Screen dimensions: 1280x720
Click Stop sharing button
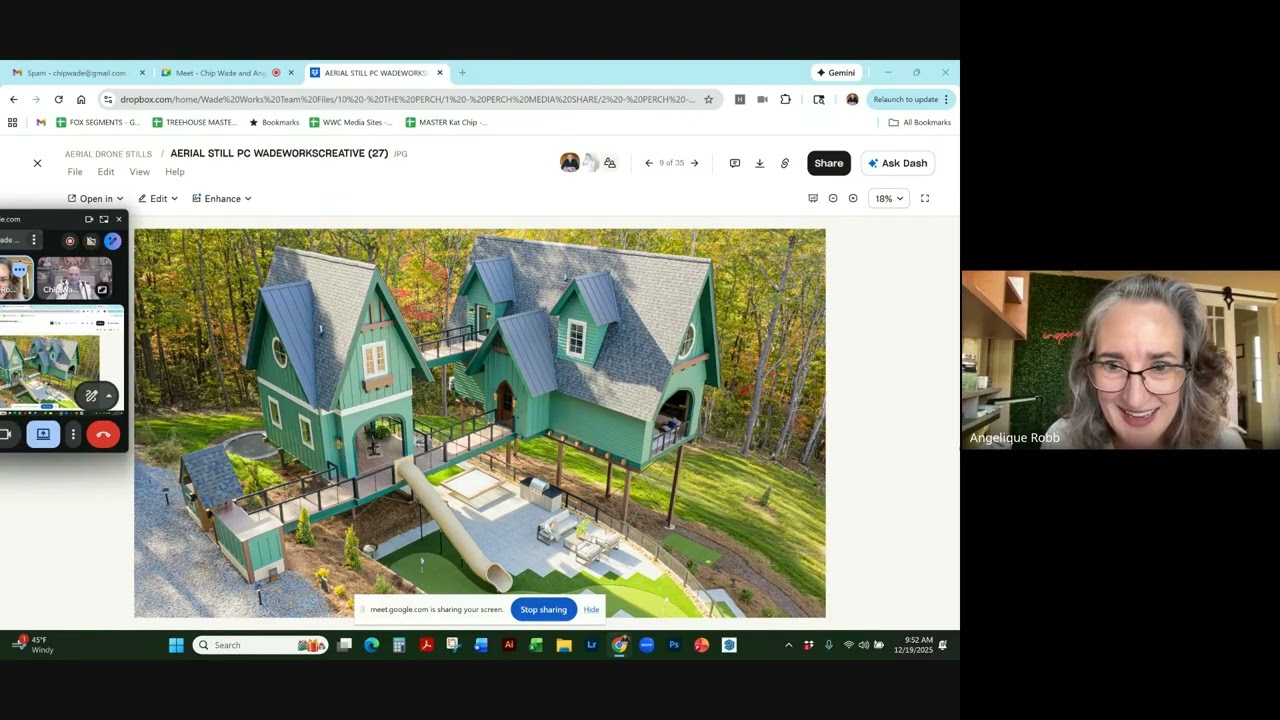coord(543,609)
